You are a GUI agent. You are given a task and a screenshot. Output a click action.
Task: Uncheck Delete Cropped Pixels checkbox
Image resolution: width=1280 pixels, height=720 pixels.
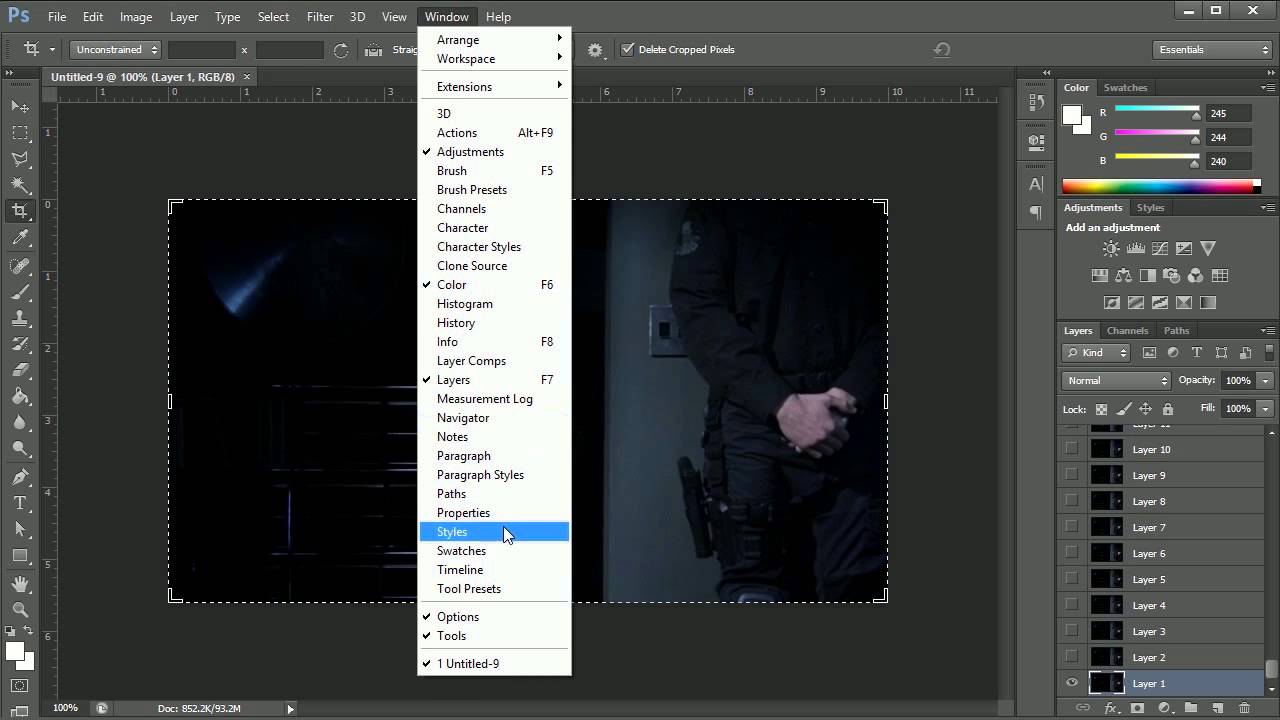628,49
